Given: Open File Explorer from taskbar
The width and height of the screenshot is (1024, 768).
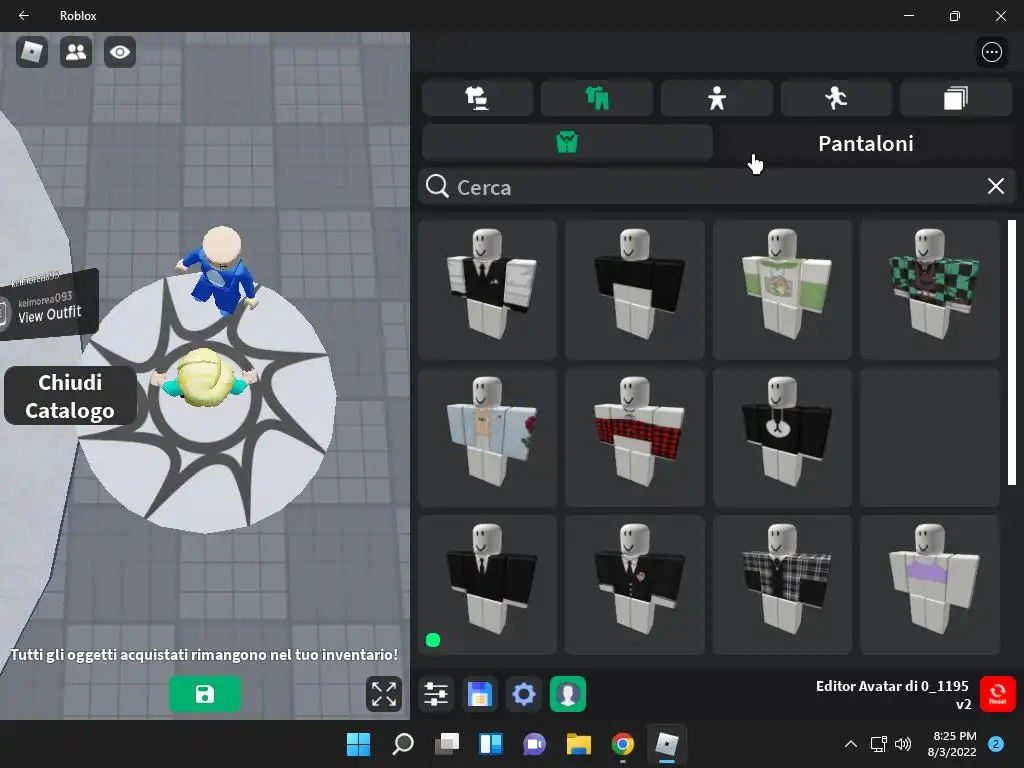Looking at the screenshot, I should tap(579, 744).
